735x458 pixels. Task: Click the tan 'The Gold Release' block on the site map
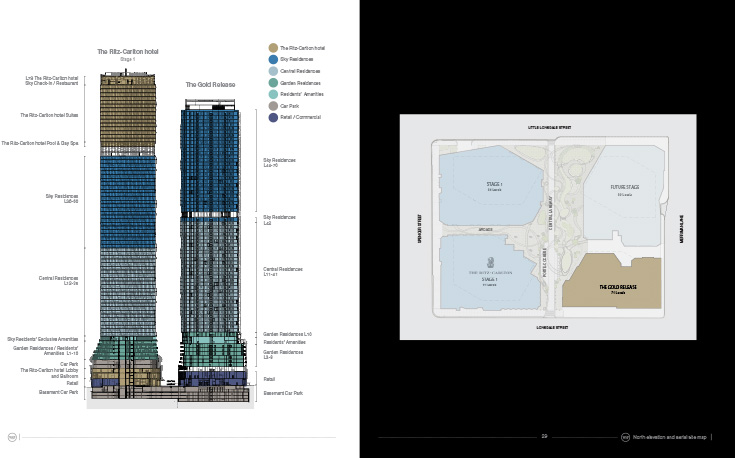click(613, 283)
